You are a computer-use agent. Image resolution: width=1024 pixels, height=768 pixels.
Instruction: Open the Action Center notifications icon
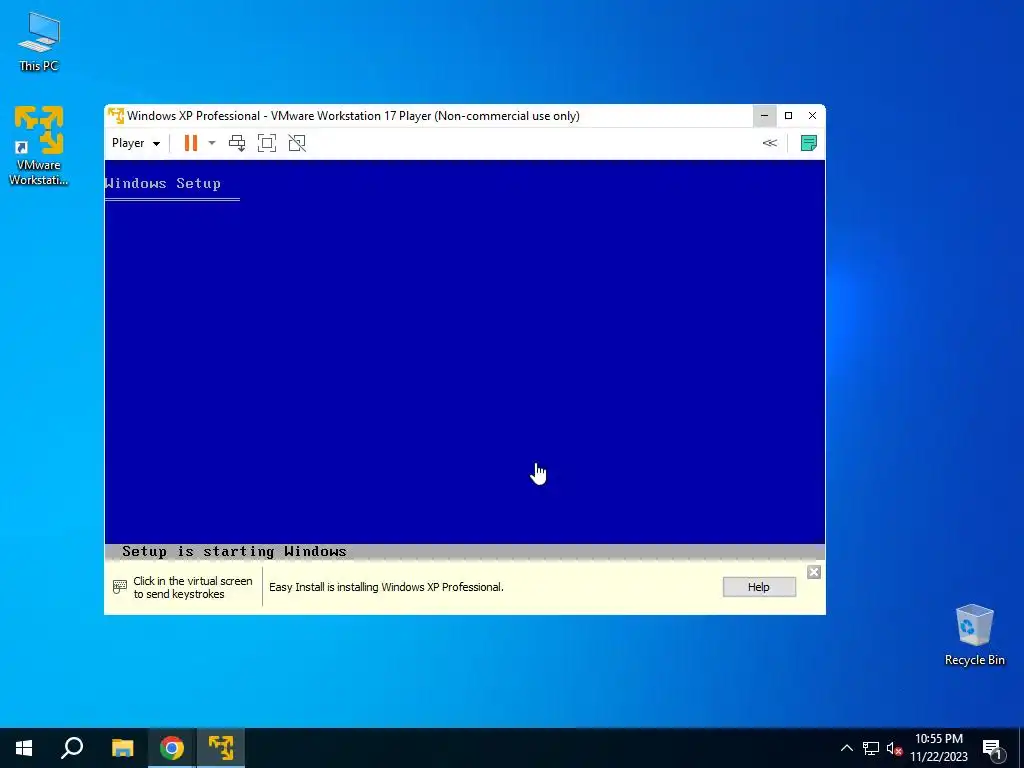coord(993,749)
